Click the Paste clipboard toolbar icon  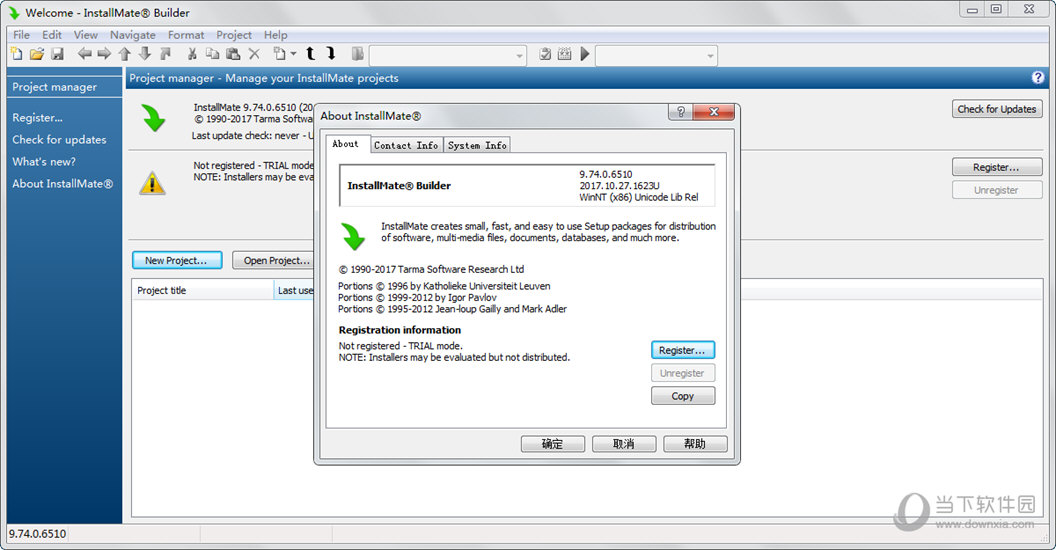[x=233, y=54]
